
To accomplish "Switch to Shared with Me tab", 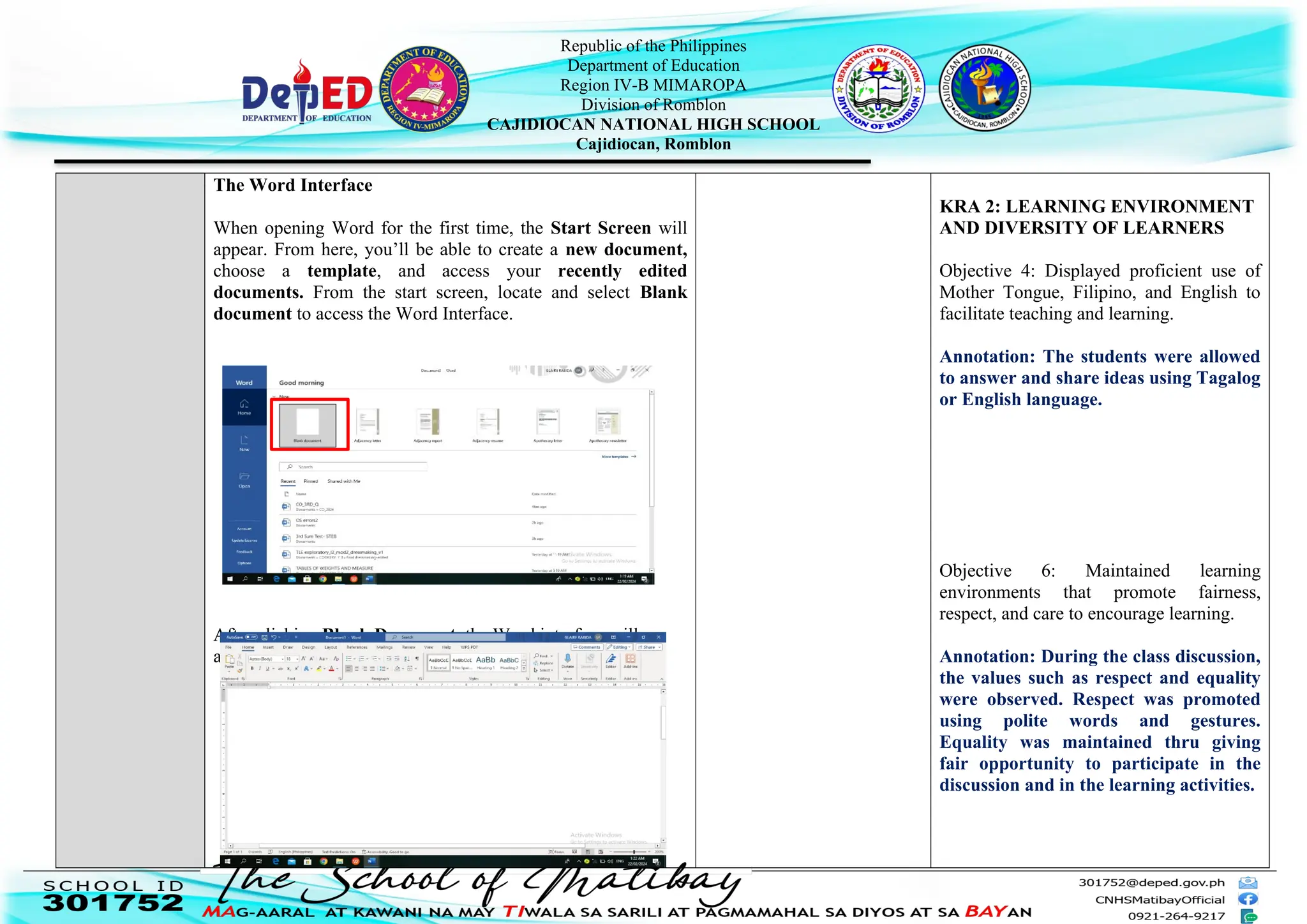I will [x=344, y=481].
